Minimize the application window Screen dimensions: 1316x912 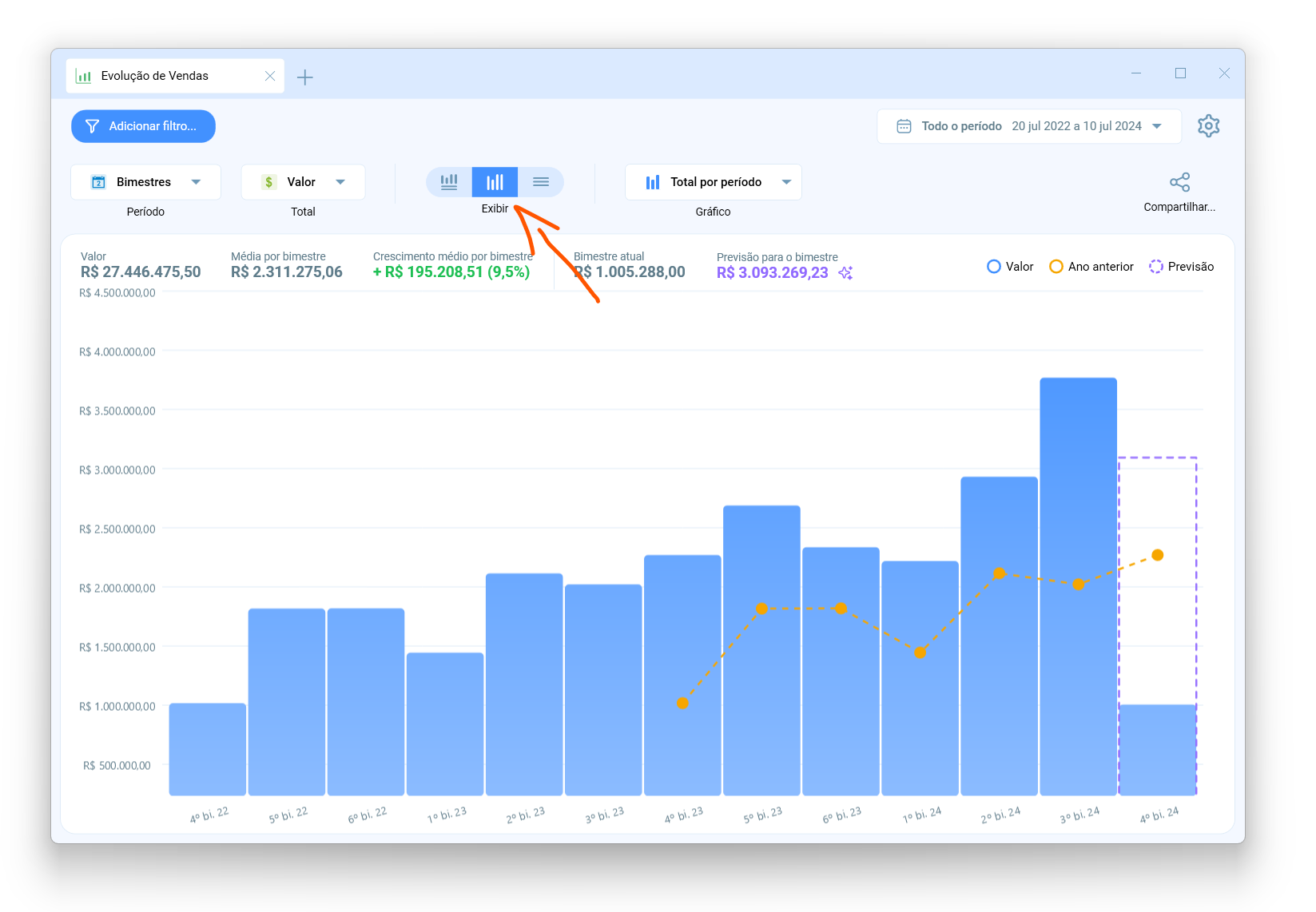[x=1136, y=73]
